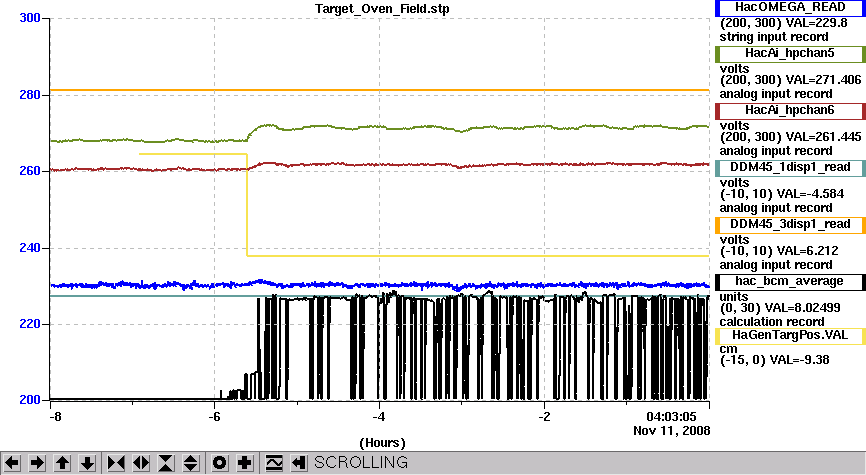Image resolution: width=866 pixels, height=475 pixels.
Task: Click the SCROLLING status text
Action: pyautogui.click(x=361, y=462)
